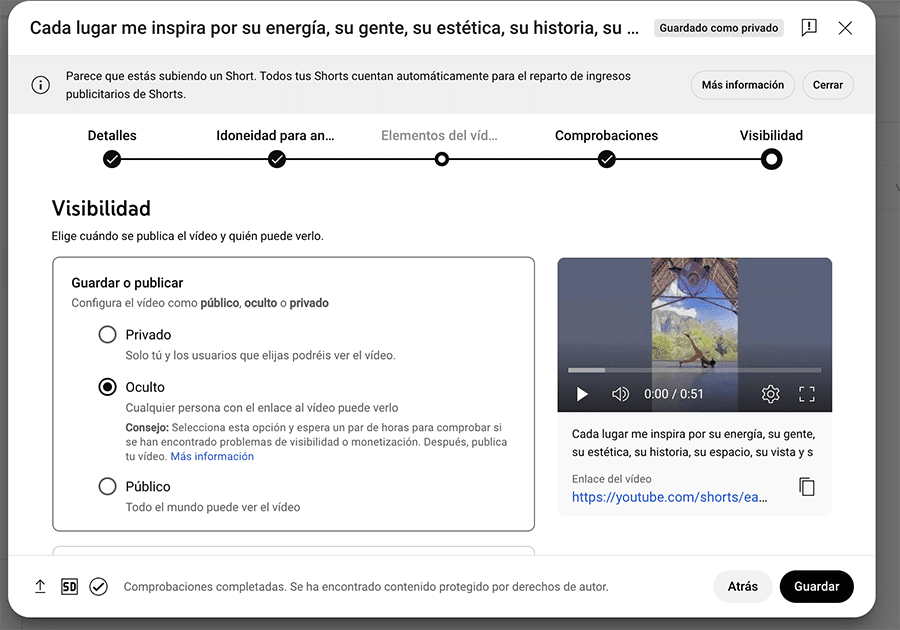
Task: Click the SD quality badge at bottom left
Action: (x=69, y=586)
